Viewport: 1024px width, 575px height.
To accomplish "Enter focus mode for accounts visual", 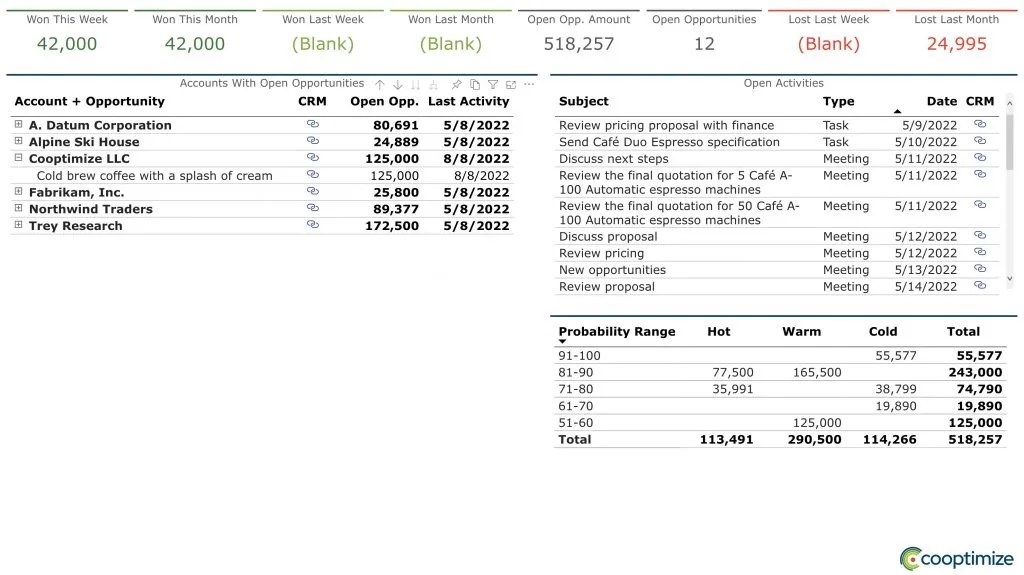I will click(x=511, y=85).
